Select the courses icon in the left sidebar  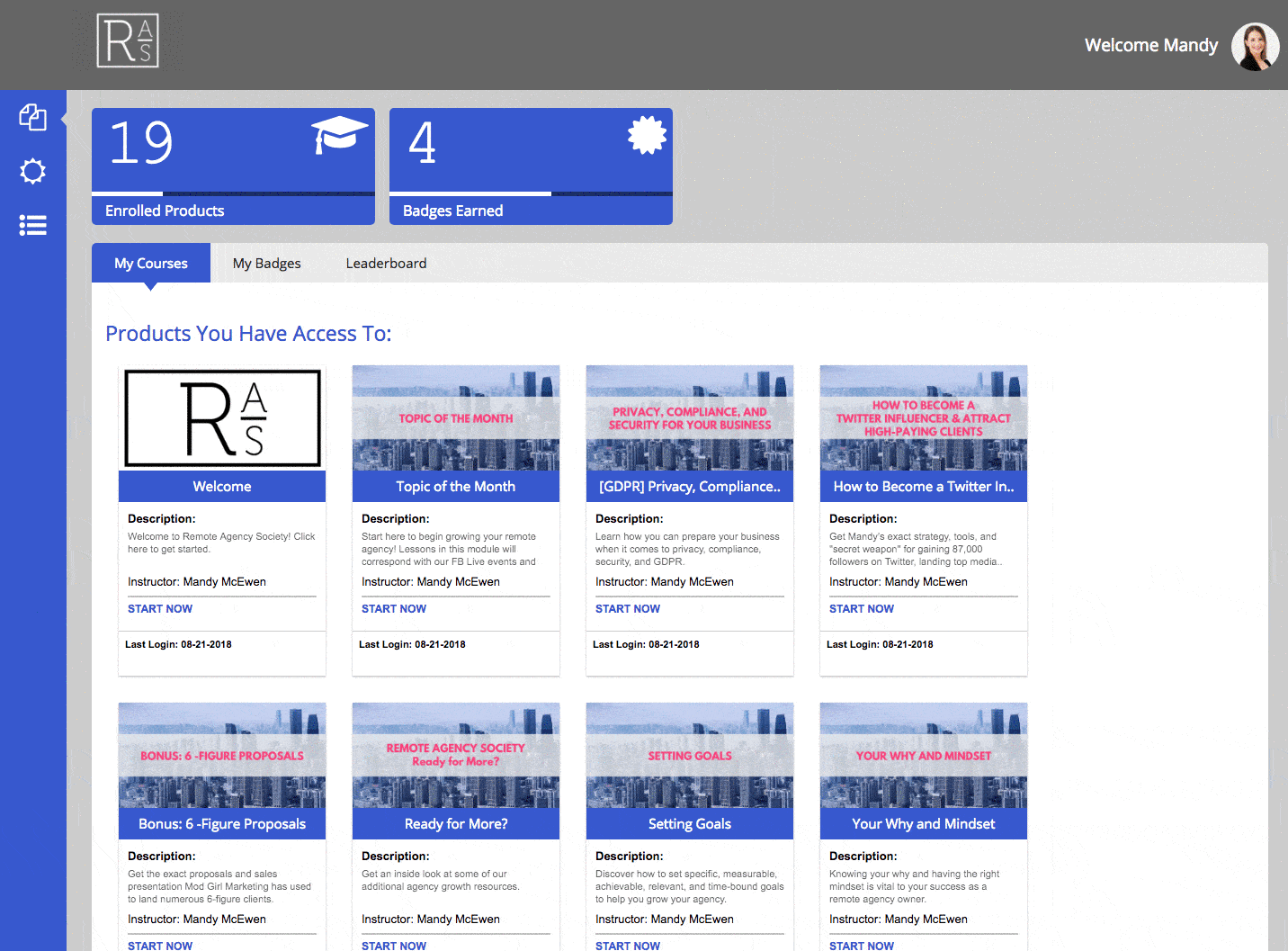coord(33,117)
